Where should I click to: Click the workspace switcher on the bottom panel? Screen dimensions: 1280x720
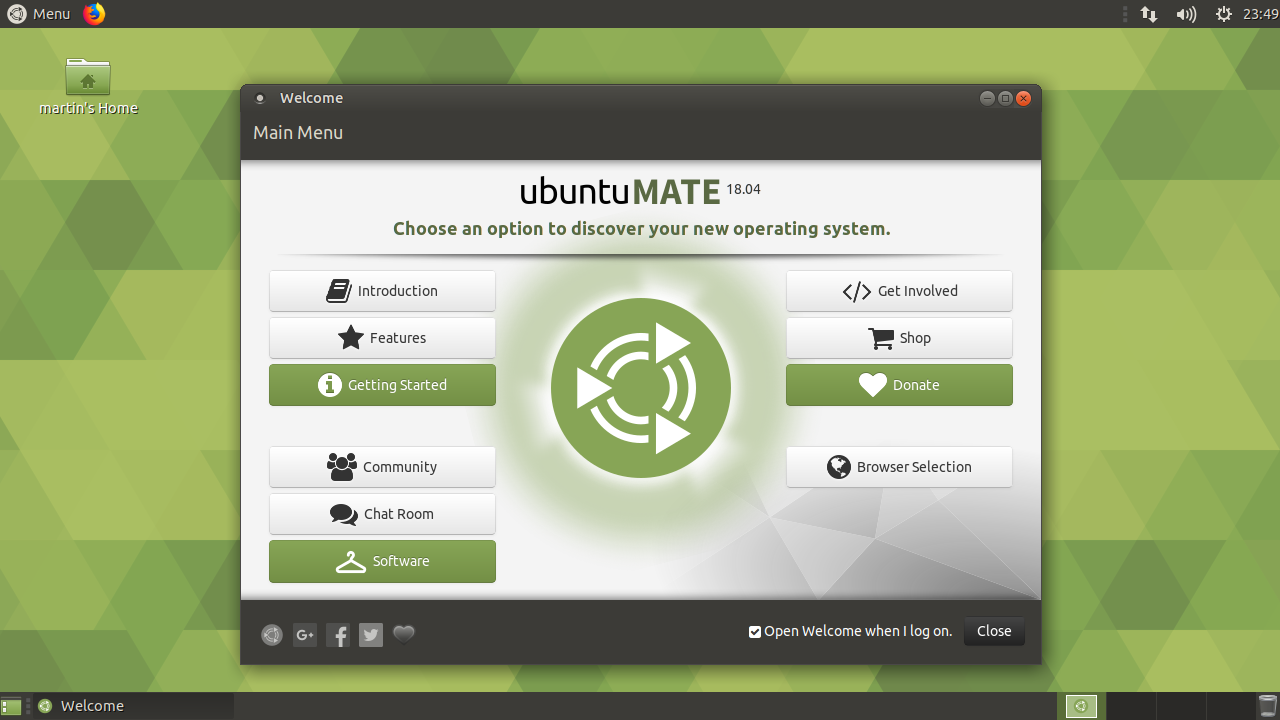coord(1081,706)
